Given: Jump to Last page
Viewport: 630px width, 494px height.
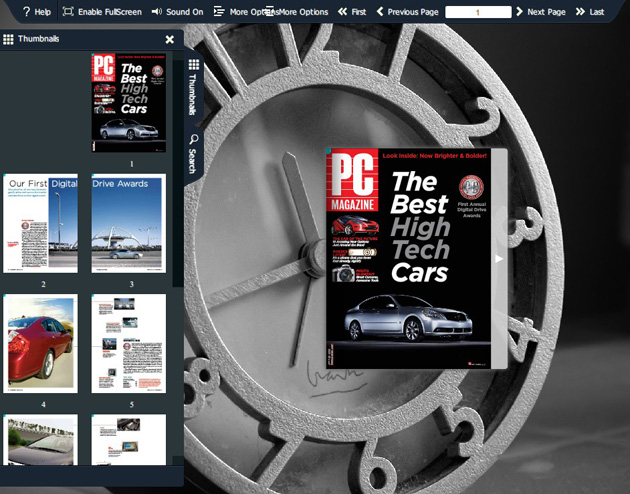Looking at the screenshot, I should click(x=590, y=12).
